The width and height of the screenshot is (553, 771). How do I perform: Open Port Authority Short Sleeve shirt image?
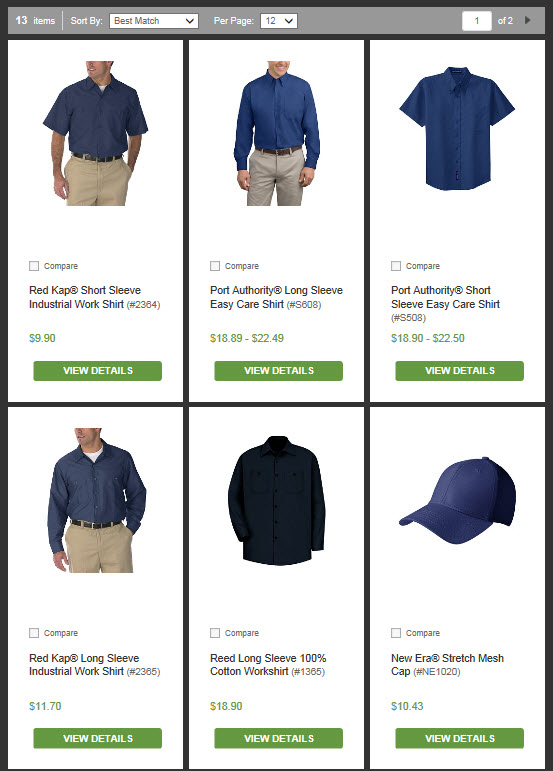click(x=457, y=128)
